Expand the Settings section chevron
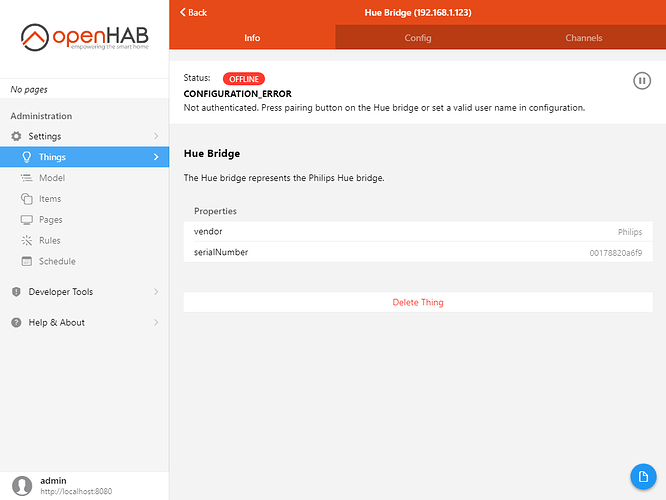666x500 pixels. click(155, 136)
